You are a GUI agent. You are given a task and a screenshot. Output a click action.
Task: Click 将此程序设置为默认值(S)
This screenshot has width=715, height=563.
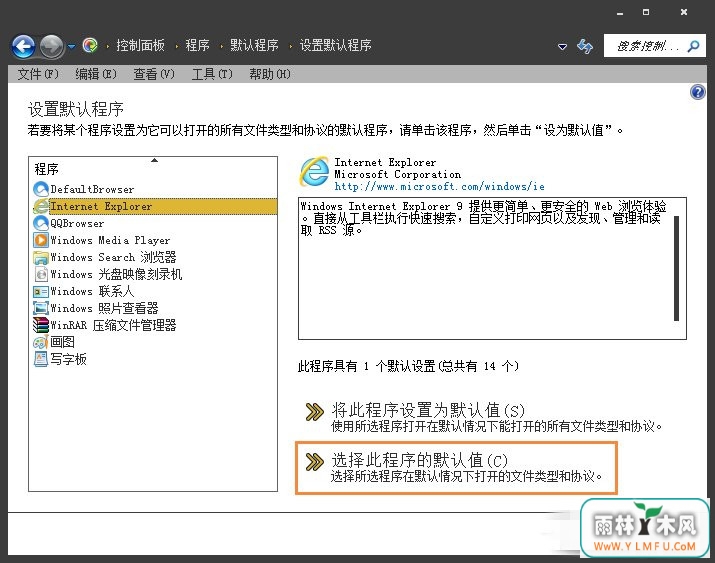tap(428, 410)
